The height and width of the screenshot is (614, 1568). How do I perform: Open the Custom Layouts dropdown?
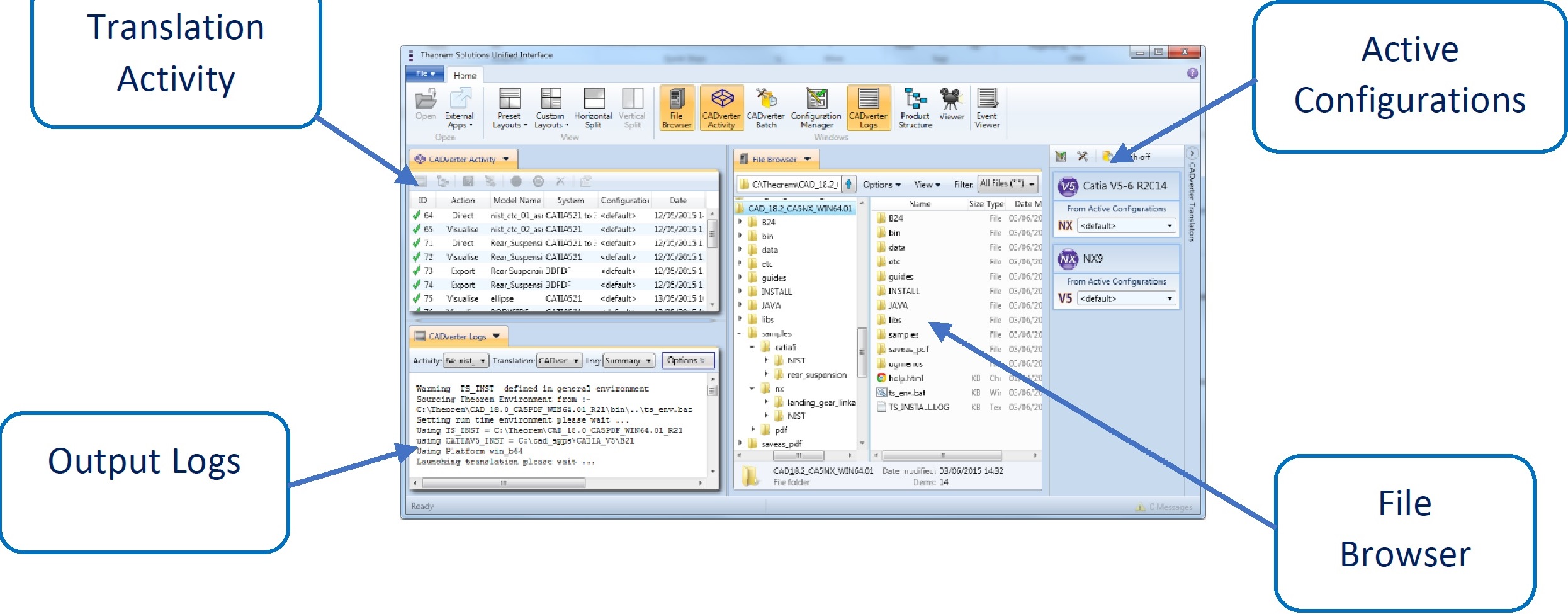(x=551, y=108)
